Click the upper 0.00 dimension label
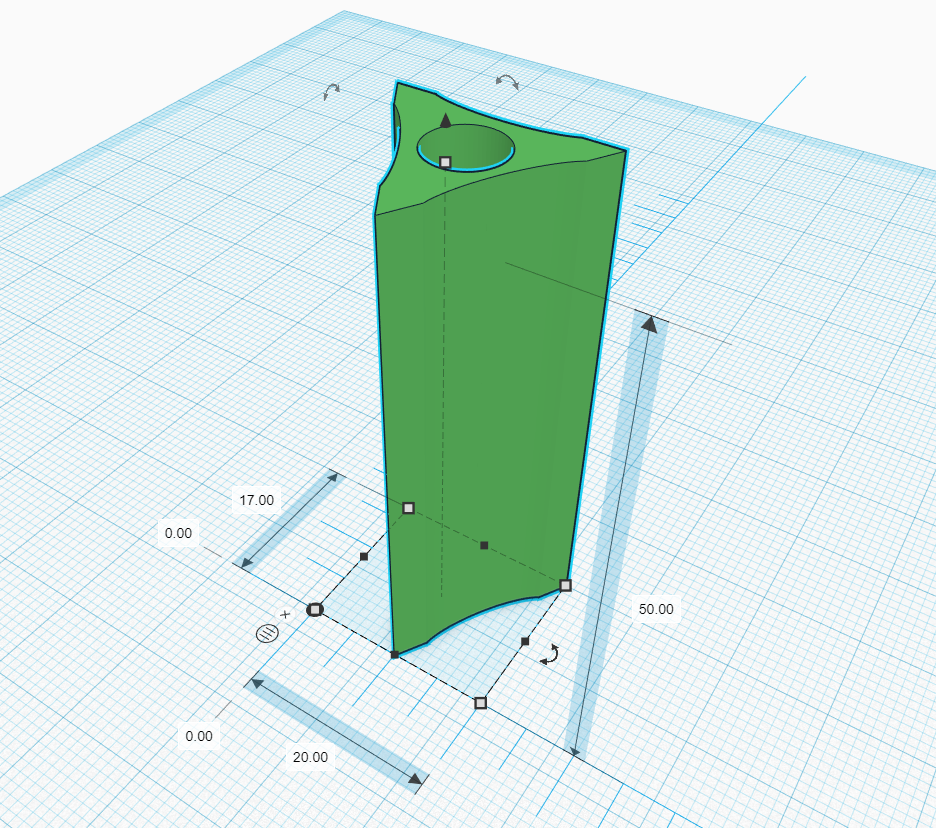The height and width of the screenshot is (828, 936). (x=178, y=533)
